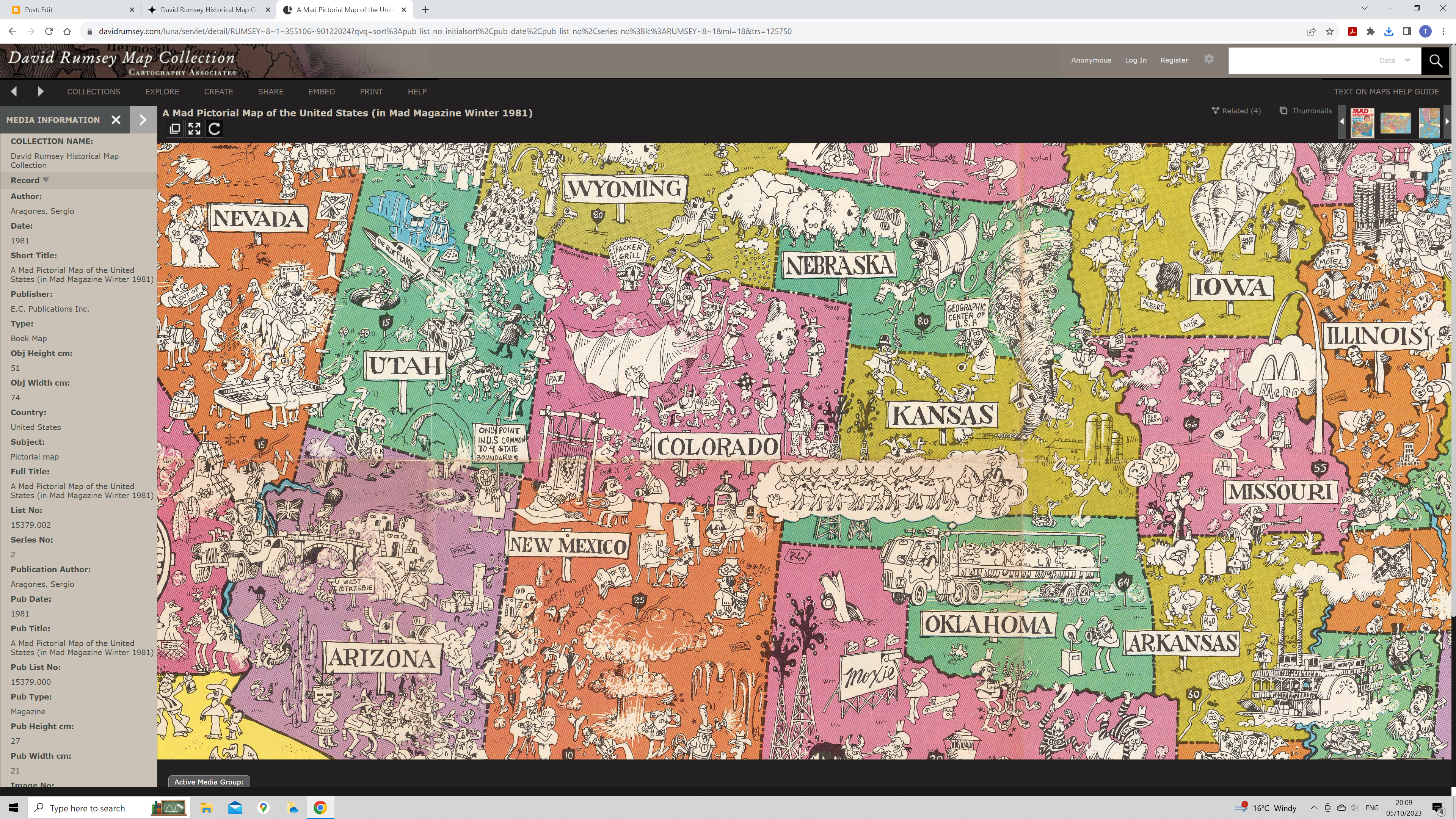This screenshot has width=1456, height=819.
Task: Open the settings gear icon
Action: pyautogui.click(x=1208, y=59)
